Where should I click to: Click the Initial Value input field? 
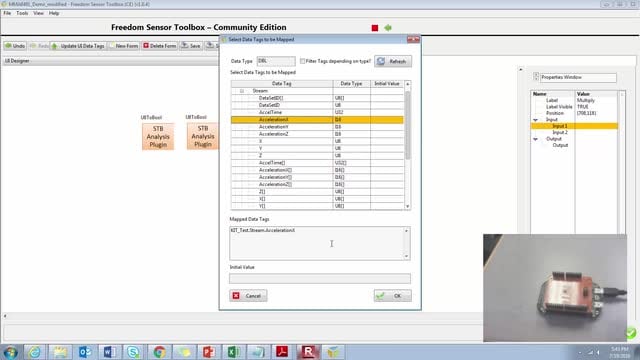point(320,278)
